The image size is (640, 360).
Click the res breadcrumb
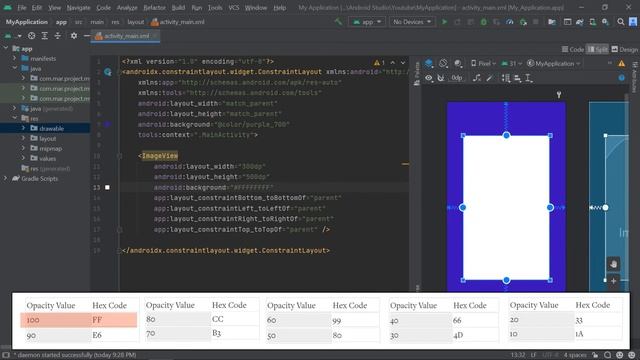click(x=116, y=22)
